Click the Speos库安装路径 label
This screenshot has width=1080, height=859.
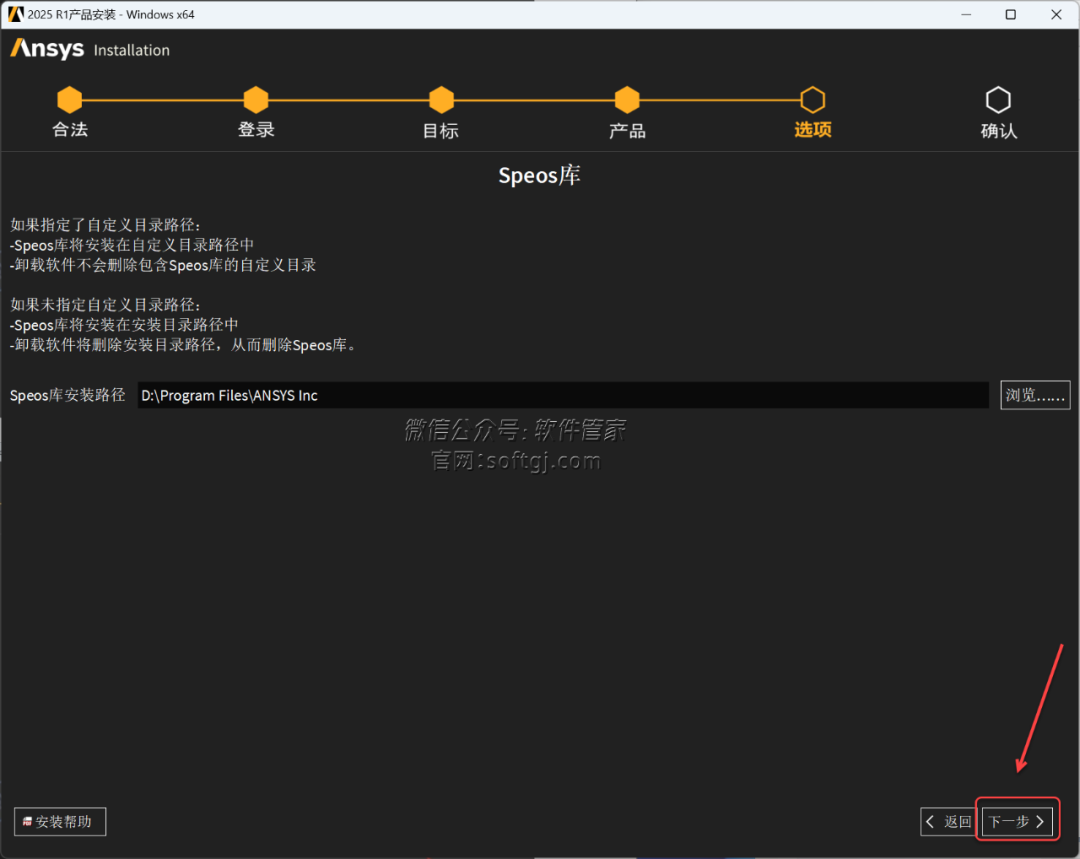tap(68, 395)
